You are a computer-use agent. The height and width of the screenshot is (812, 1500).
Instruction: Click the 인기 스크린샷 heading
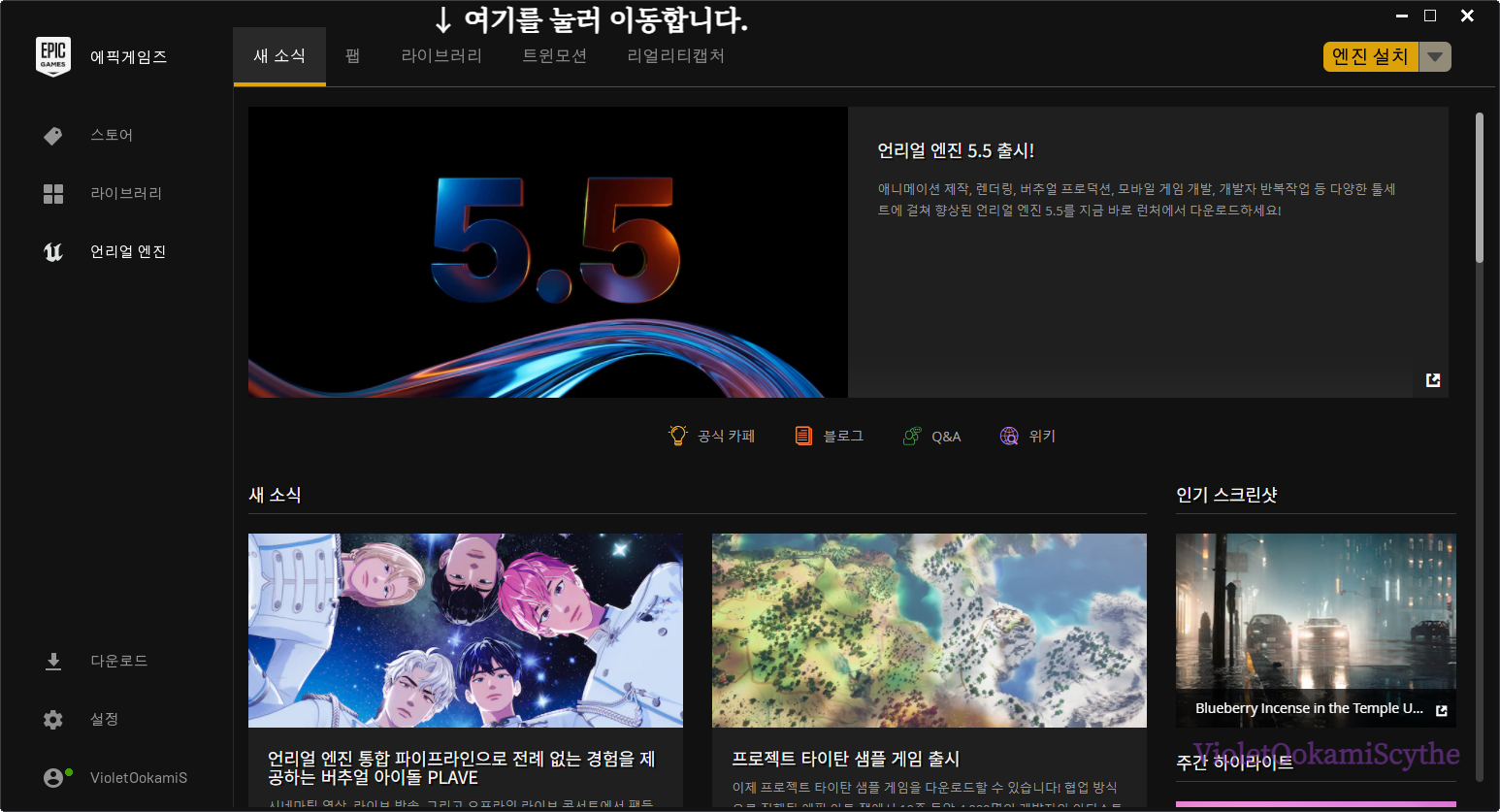point(1226,495)
